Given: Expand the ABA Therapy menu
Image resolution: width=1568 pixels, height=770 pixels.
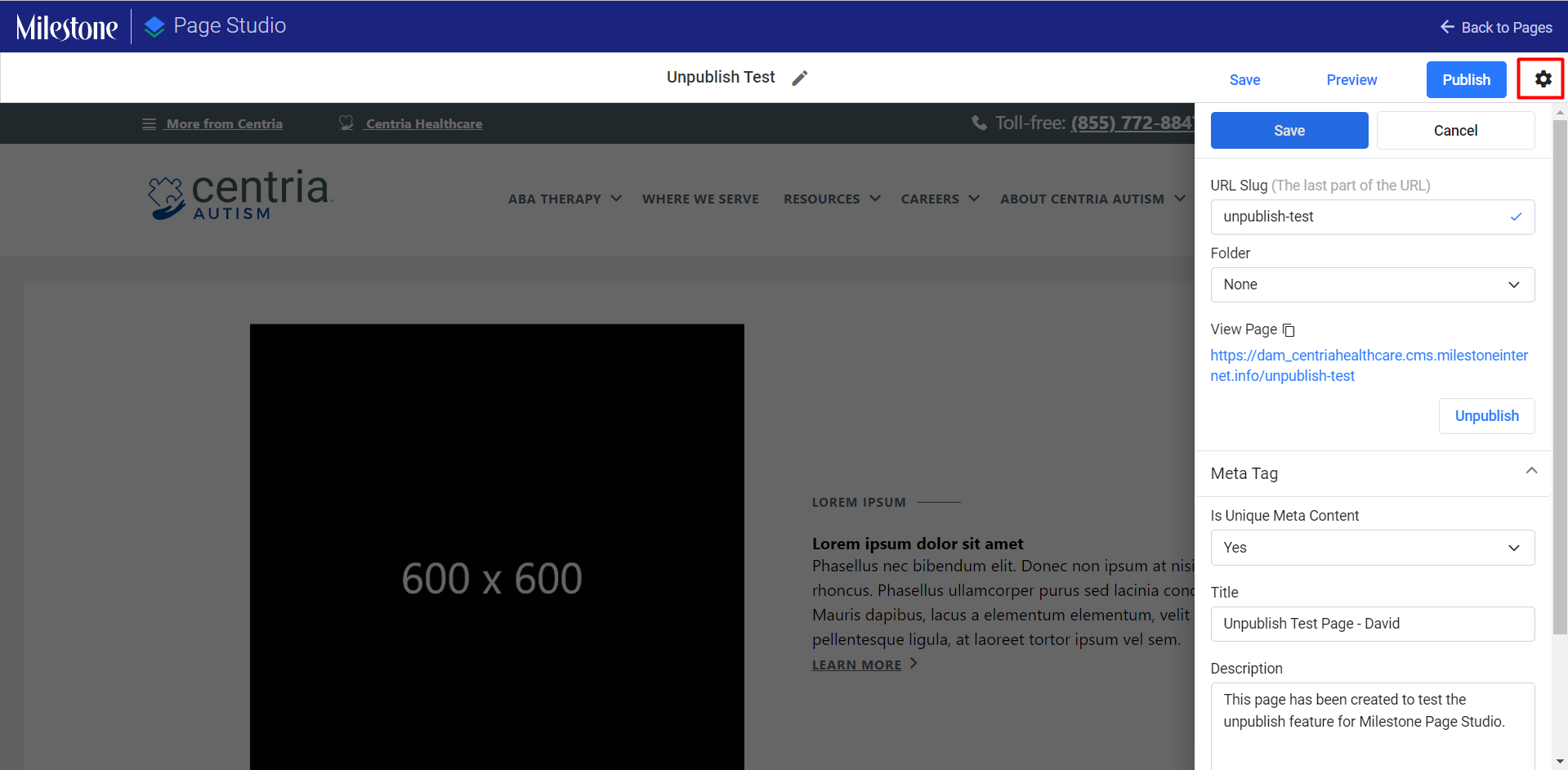Looking at the screenshot, I should click(565, 199).
